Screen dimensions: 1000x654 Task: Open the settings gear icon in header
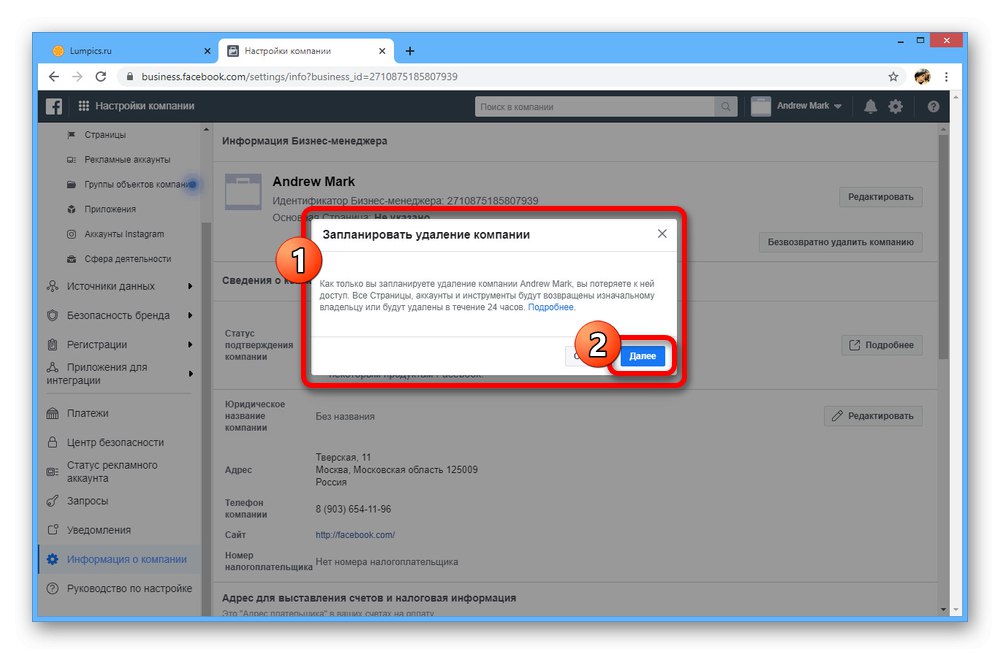[895, 107]
